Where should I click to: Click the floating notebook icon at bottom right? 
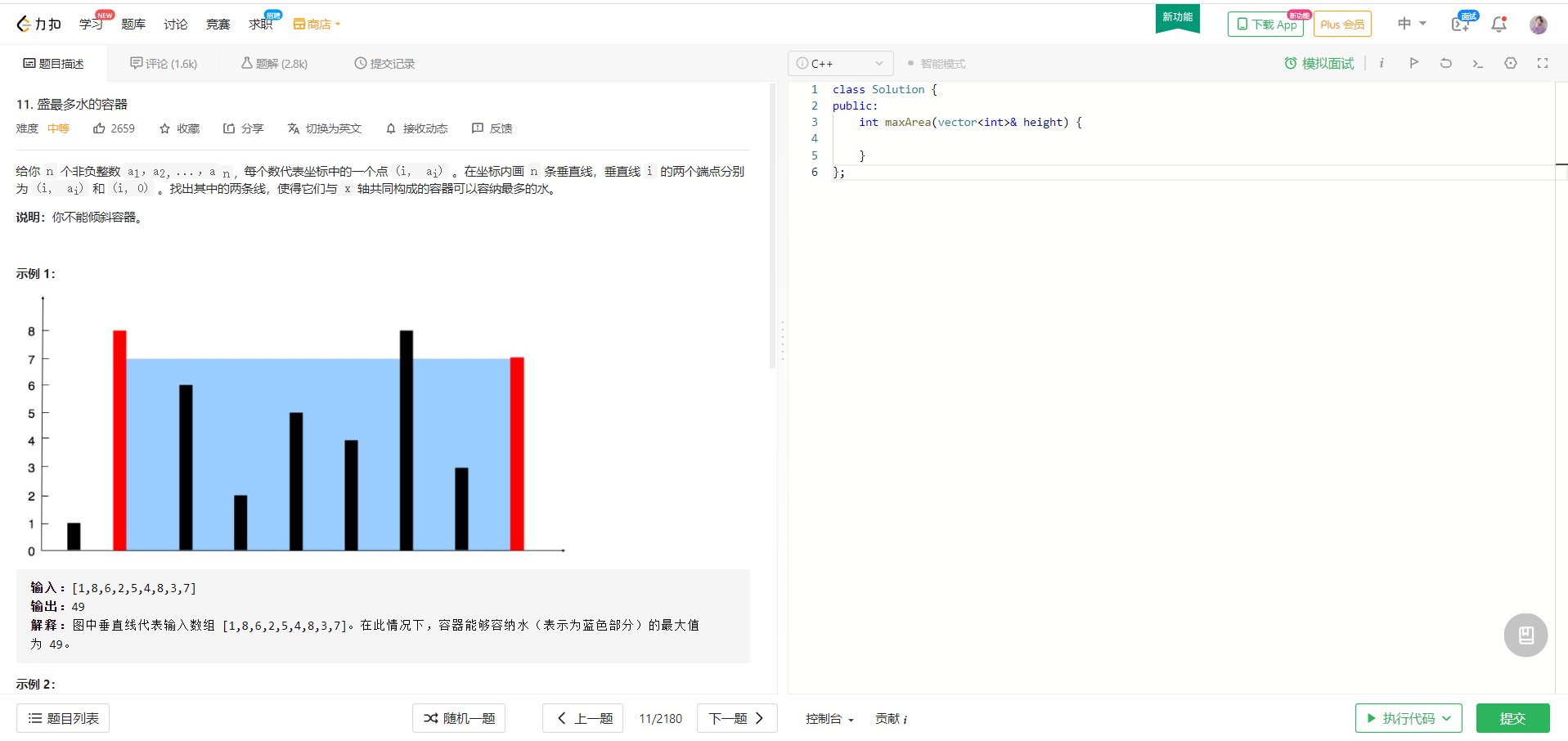1525,635
